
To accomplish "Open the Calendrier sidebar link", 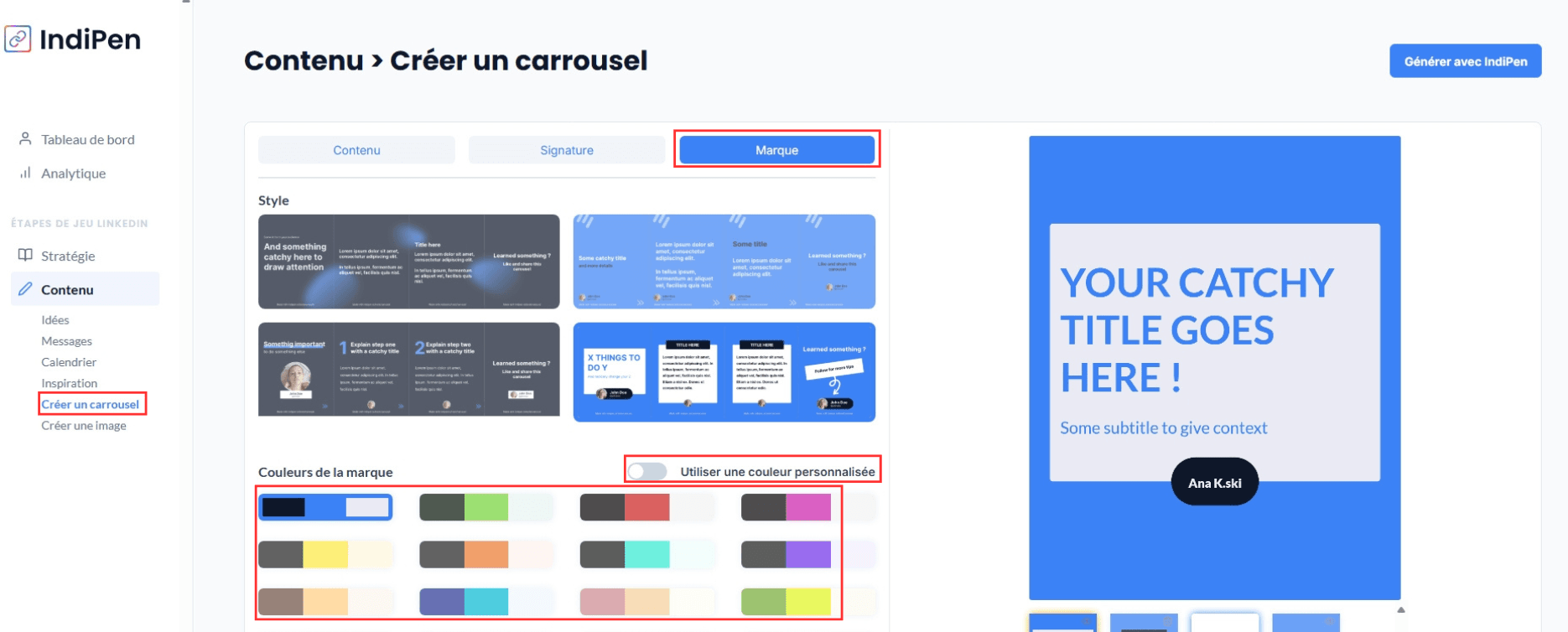I will pos(69,362).
